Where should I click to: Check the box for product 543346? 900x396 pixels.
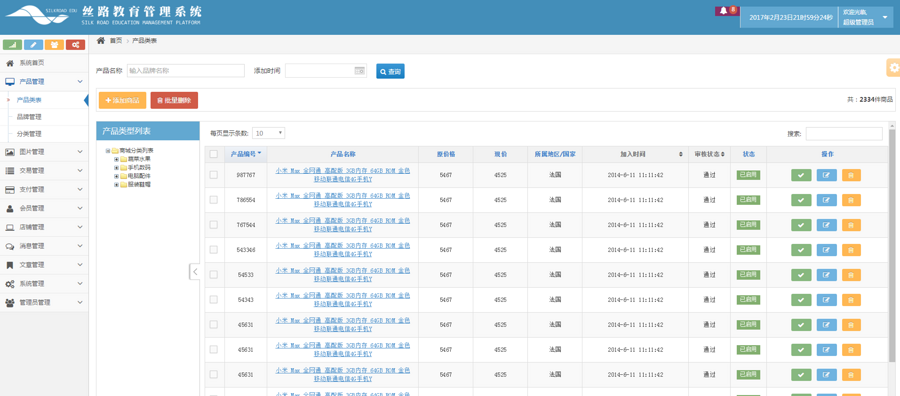coord(214,250)
